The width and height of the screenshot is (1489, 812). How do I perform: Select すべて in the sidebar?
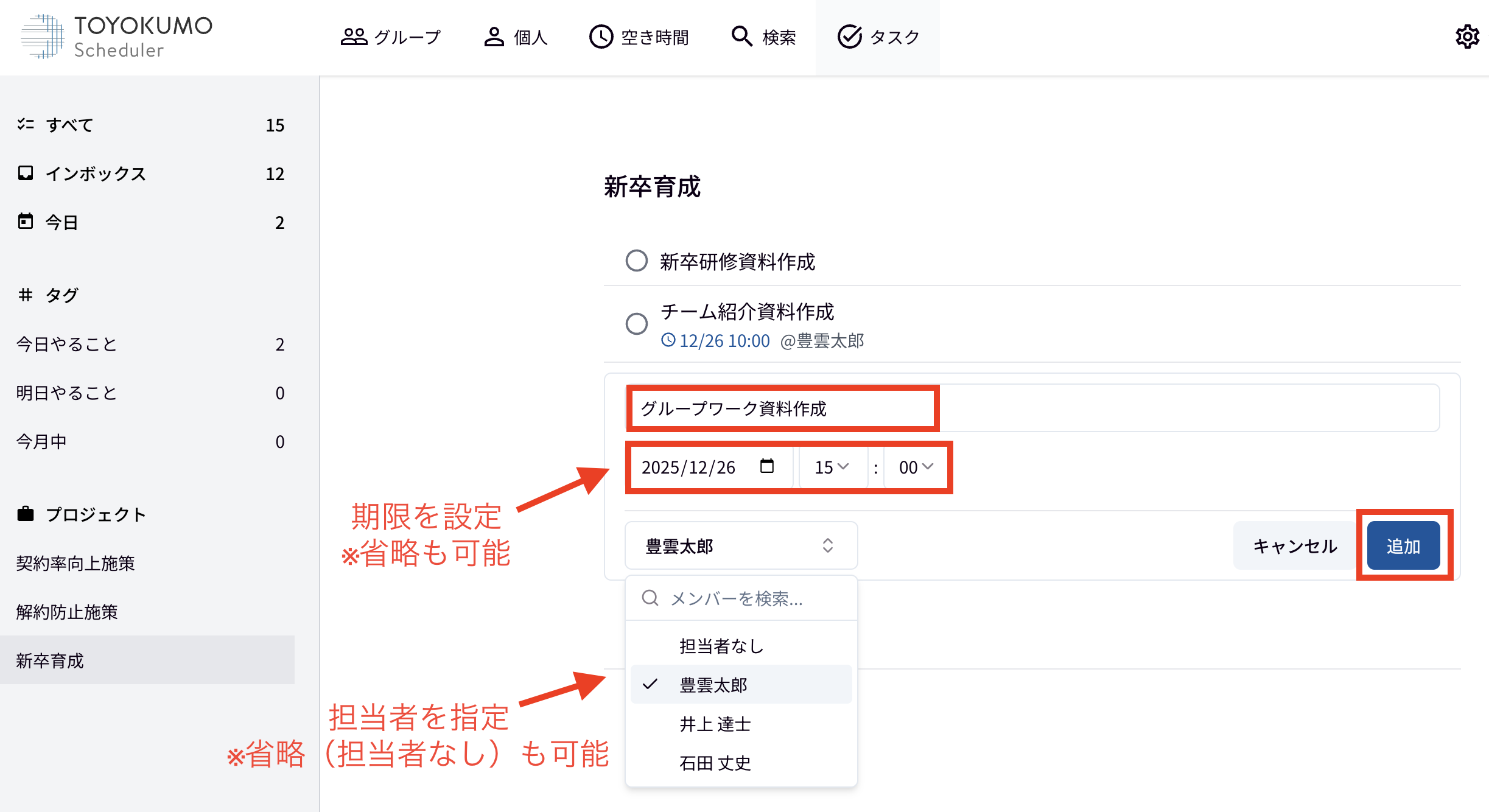click(x=69, y=125)
